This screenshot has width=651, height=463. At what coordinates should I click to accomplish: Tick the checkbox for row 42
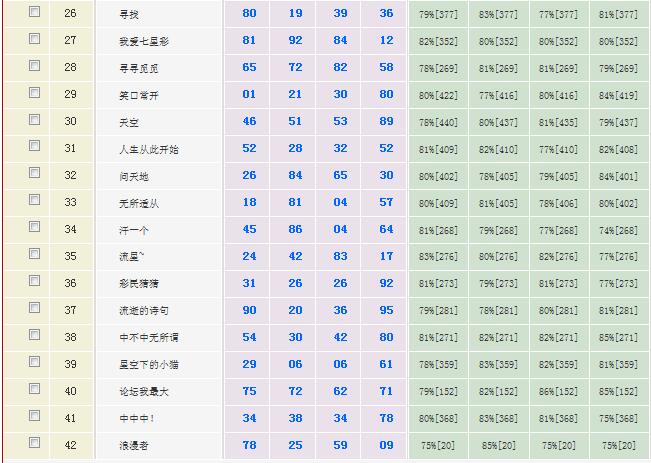[x=35, y=443]
